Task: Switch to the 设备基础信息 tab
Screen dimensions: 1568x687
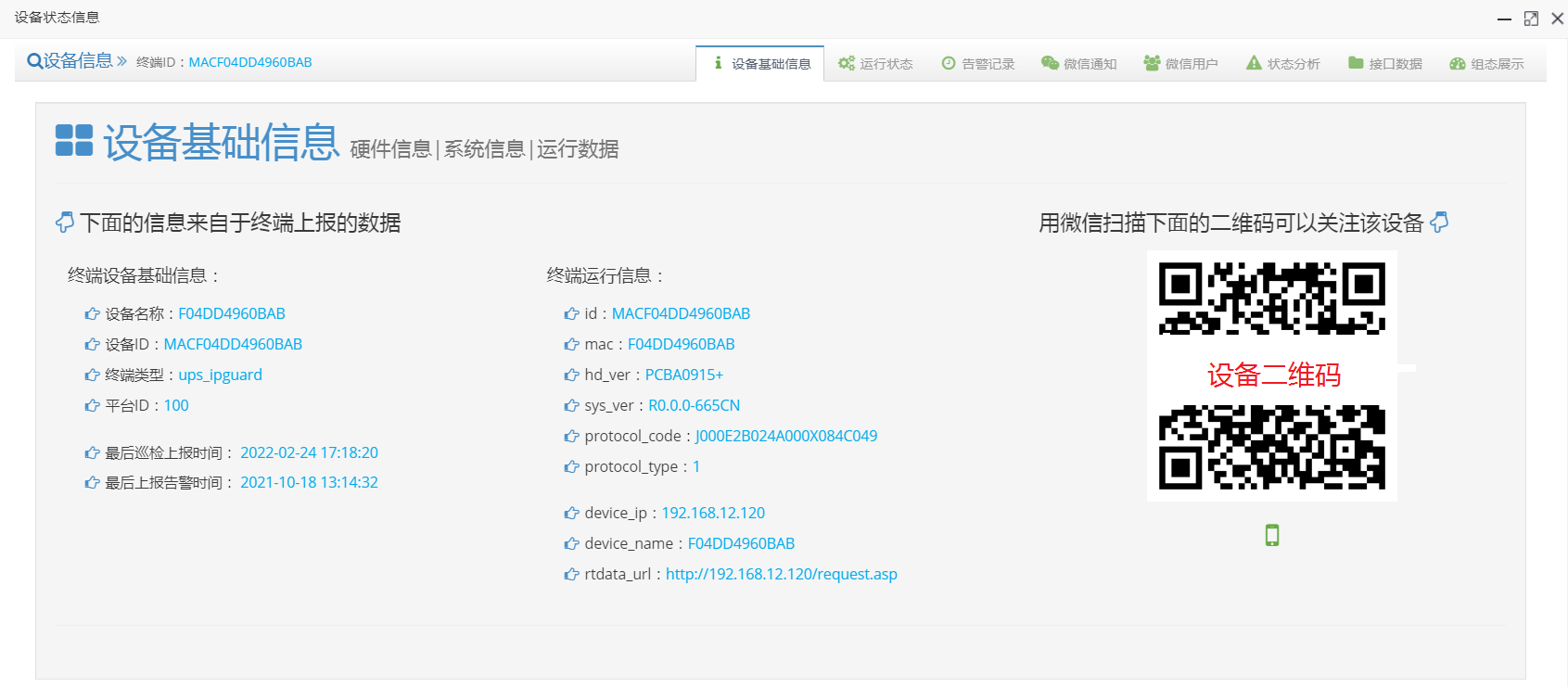Action: click(760, 64)
